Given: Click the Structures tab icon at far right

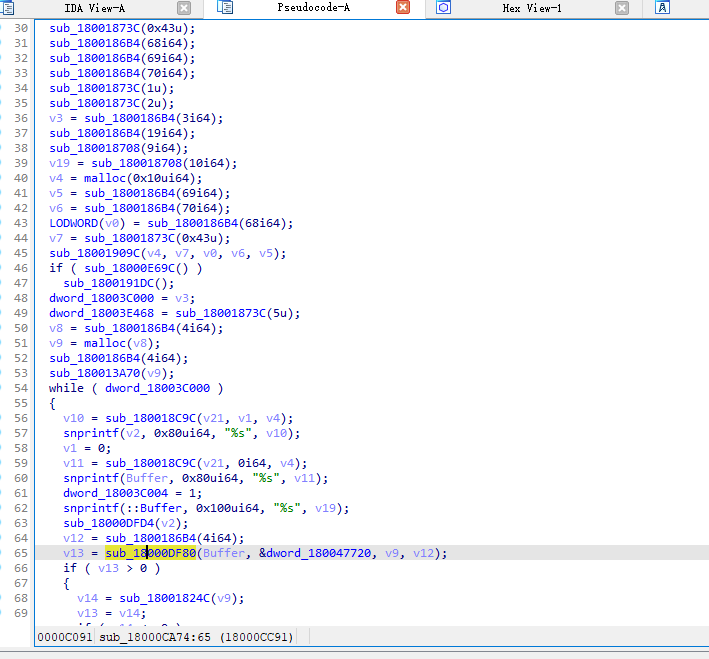Looking at the screenshot, I should pyautogui.click(x=662, y=7).
